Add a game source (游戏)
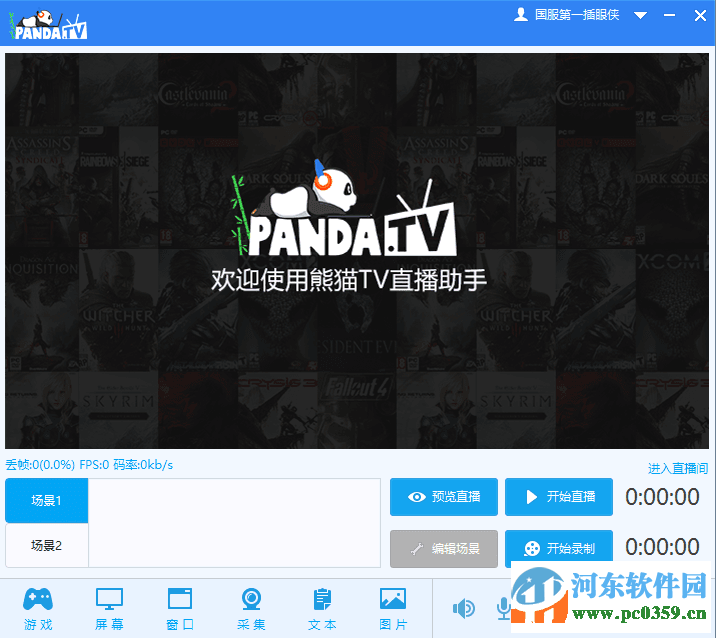This screenshot has width=716, height=638. point(38,608)
